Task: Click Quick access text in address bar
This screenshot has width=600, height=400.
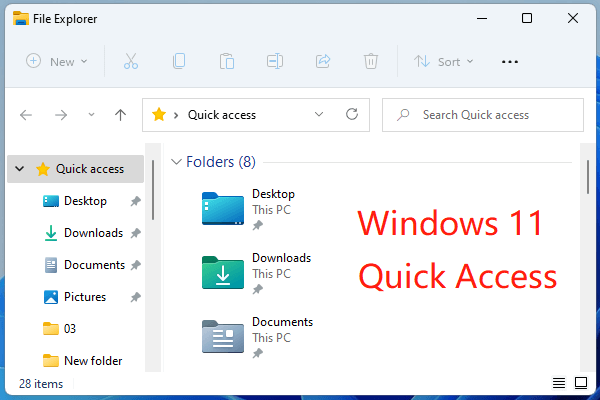Action: (222, 115)
